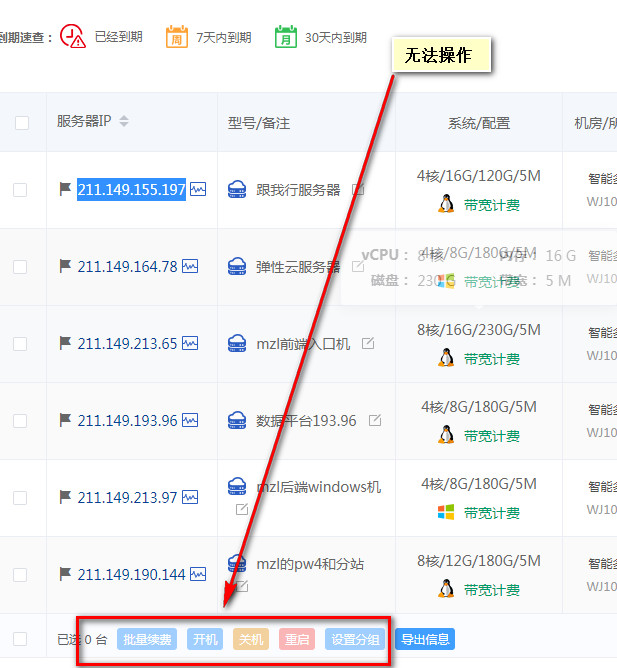The height and width of the screenshot is (668, 617).
Task: Click config text 8核/12G/180G/5M
Action: click(x=479, y=561)
